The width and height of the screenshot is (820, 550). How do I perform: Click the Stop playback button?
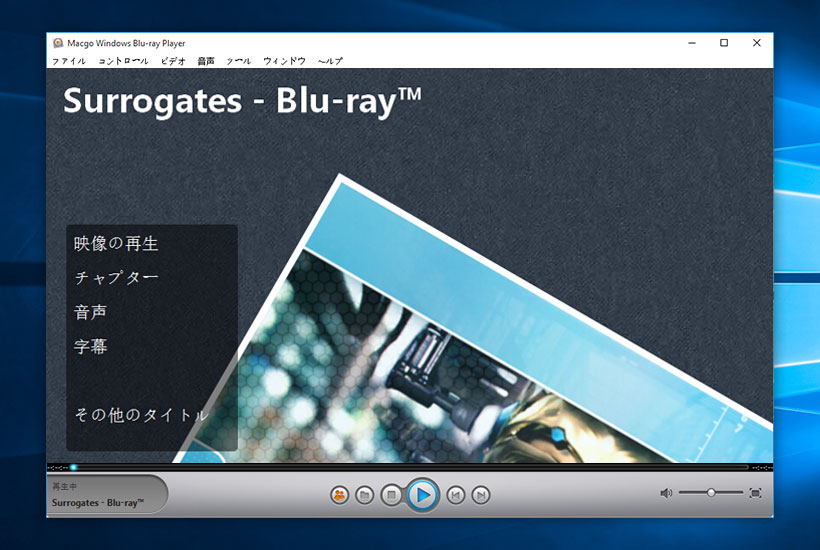tap(392, 494)
